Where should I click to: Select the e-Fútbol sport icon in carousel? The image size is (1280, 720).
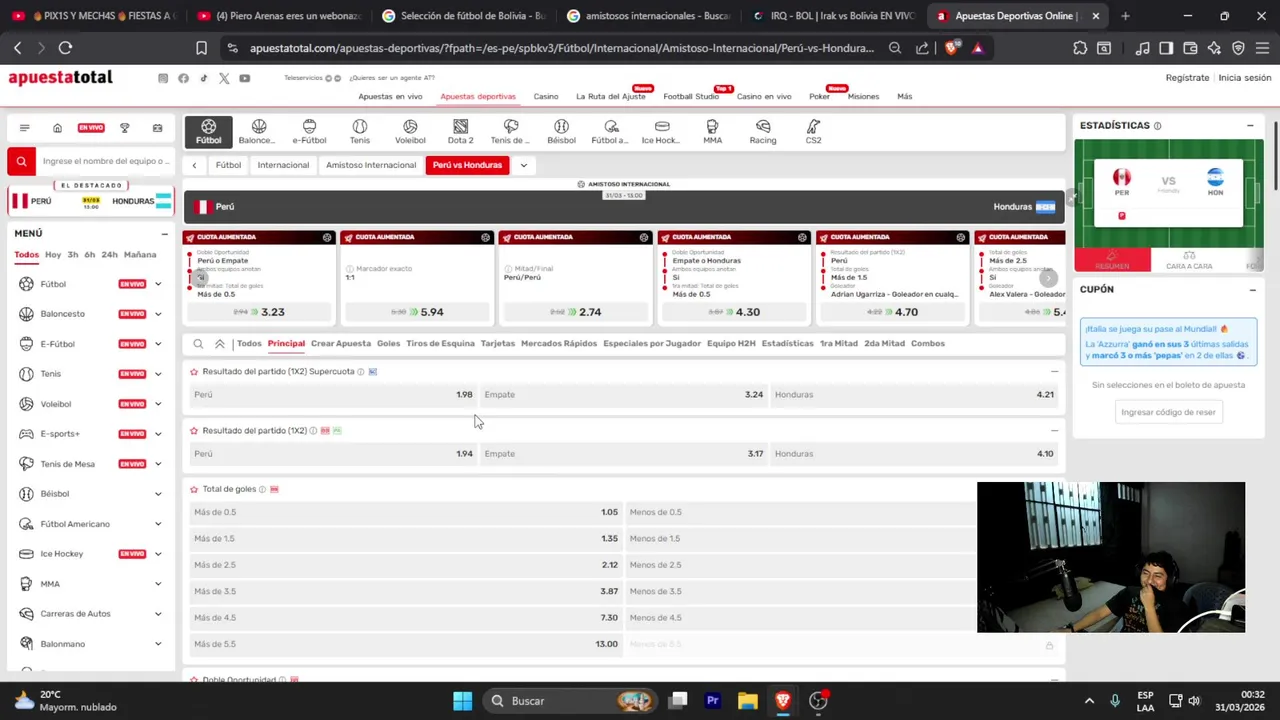[309, 132]
